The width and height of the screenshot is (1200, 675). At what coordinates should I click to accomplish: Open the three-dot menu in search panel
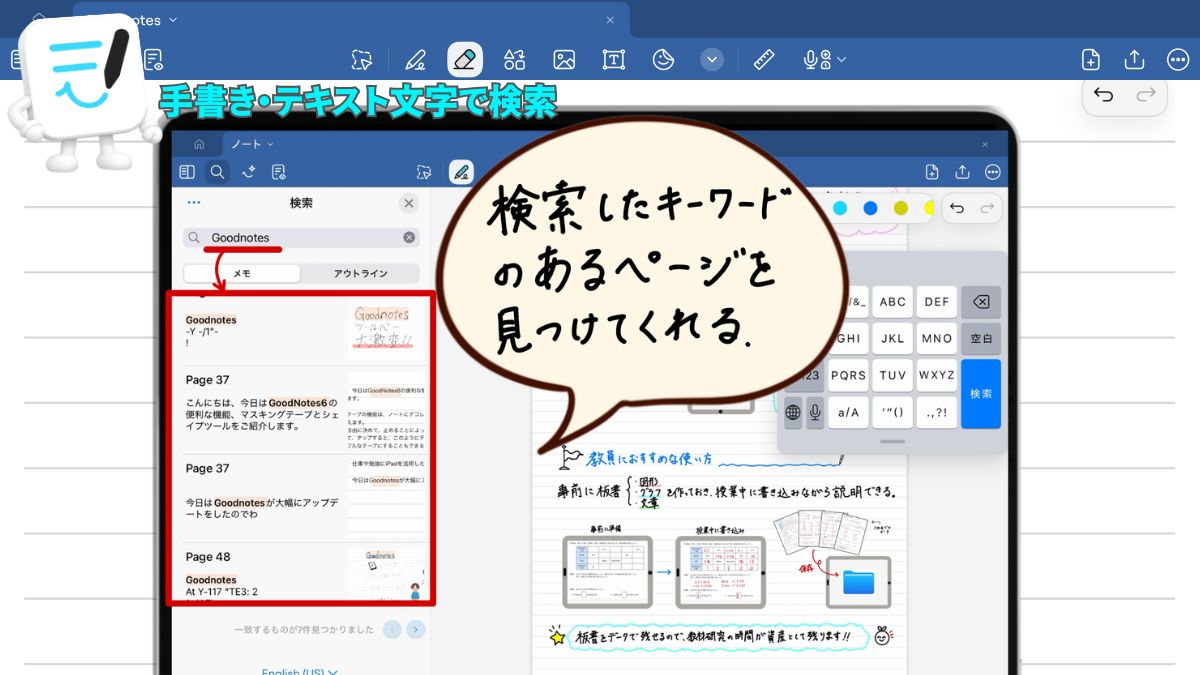(194, 203)
